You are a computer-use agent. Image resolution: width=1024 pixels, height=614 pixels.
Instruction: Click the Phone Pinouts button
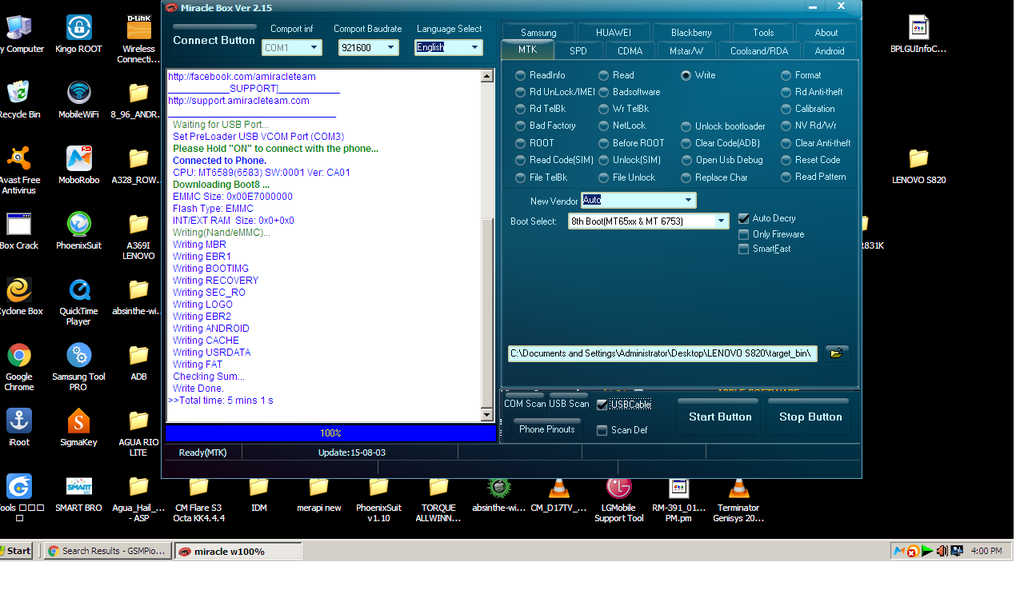pyautogui.click(x=546, y=429)
